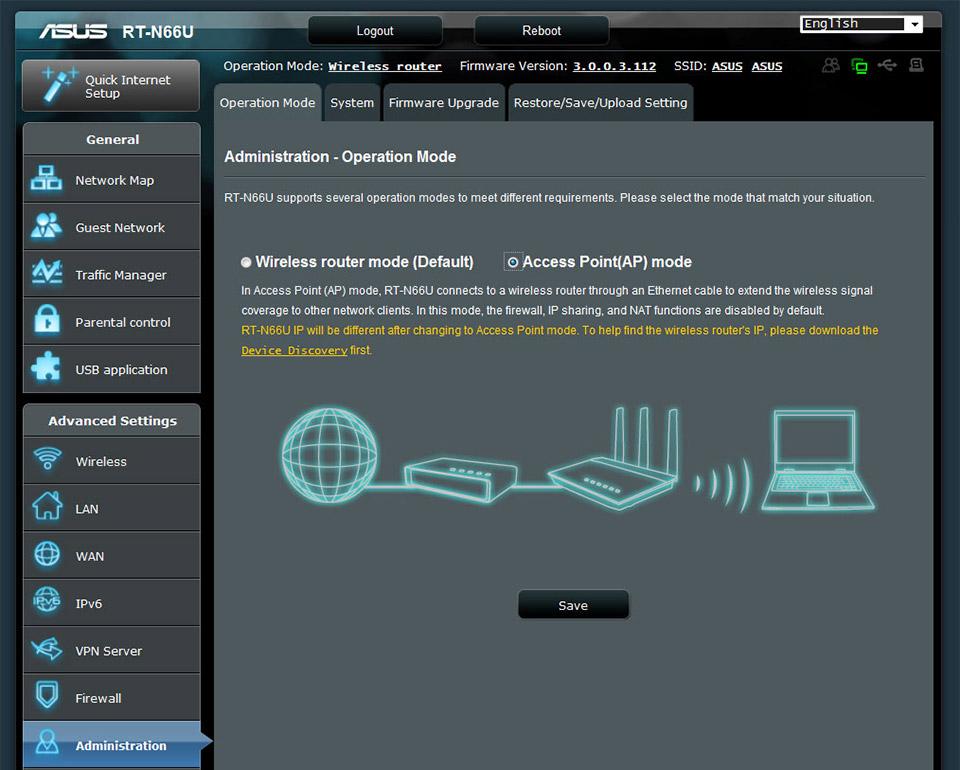Click the Quick Internet Setup button

(x=111, y=86)
